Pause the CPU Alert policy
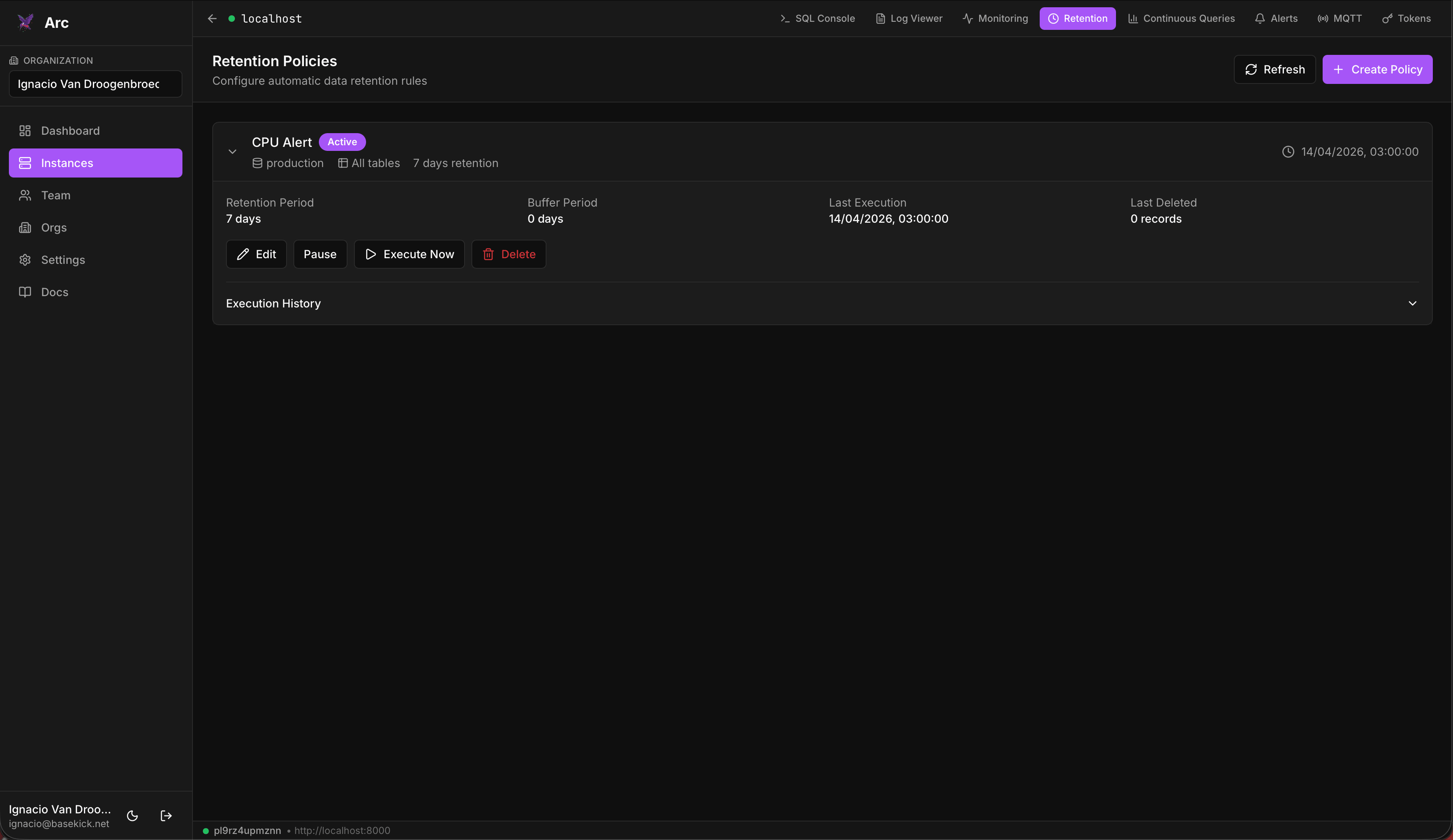Image resolution: width=1453 pixels, height=840 pixels. point(320,254)
